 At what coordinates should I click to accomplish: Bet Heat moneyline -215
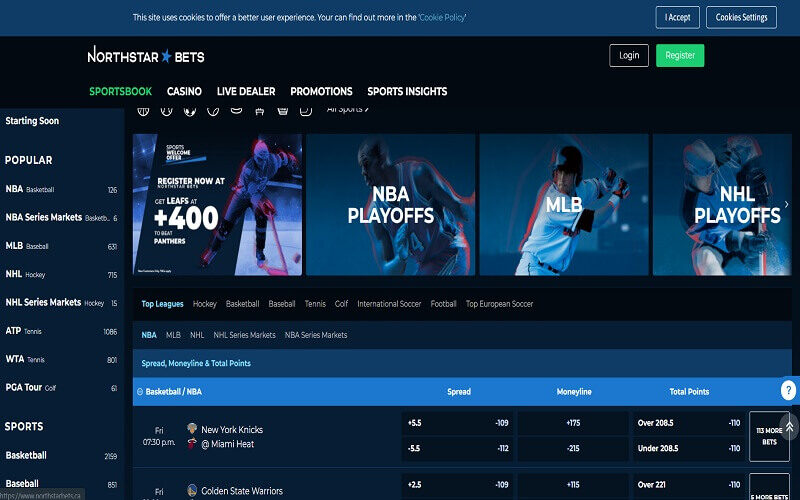pos(573,448)
